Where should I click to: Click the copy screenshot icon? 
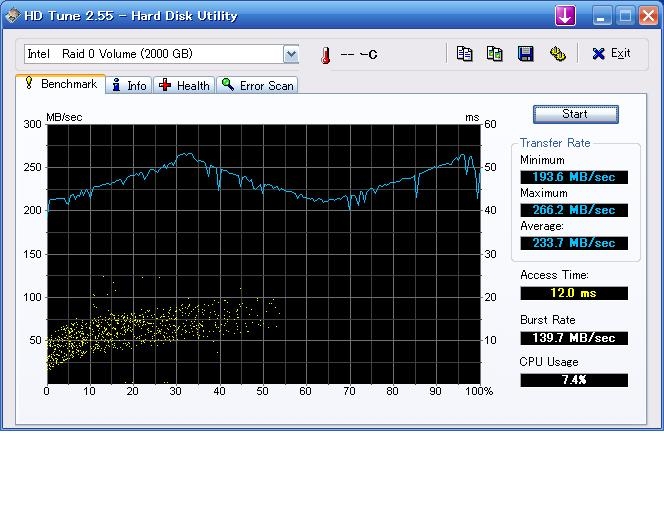[495, 54]
